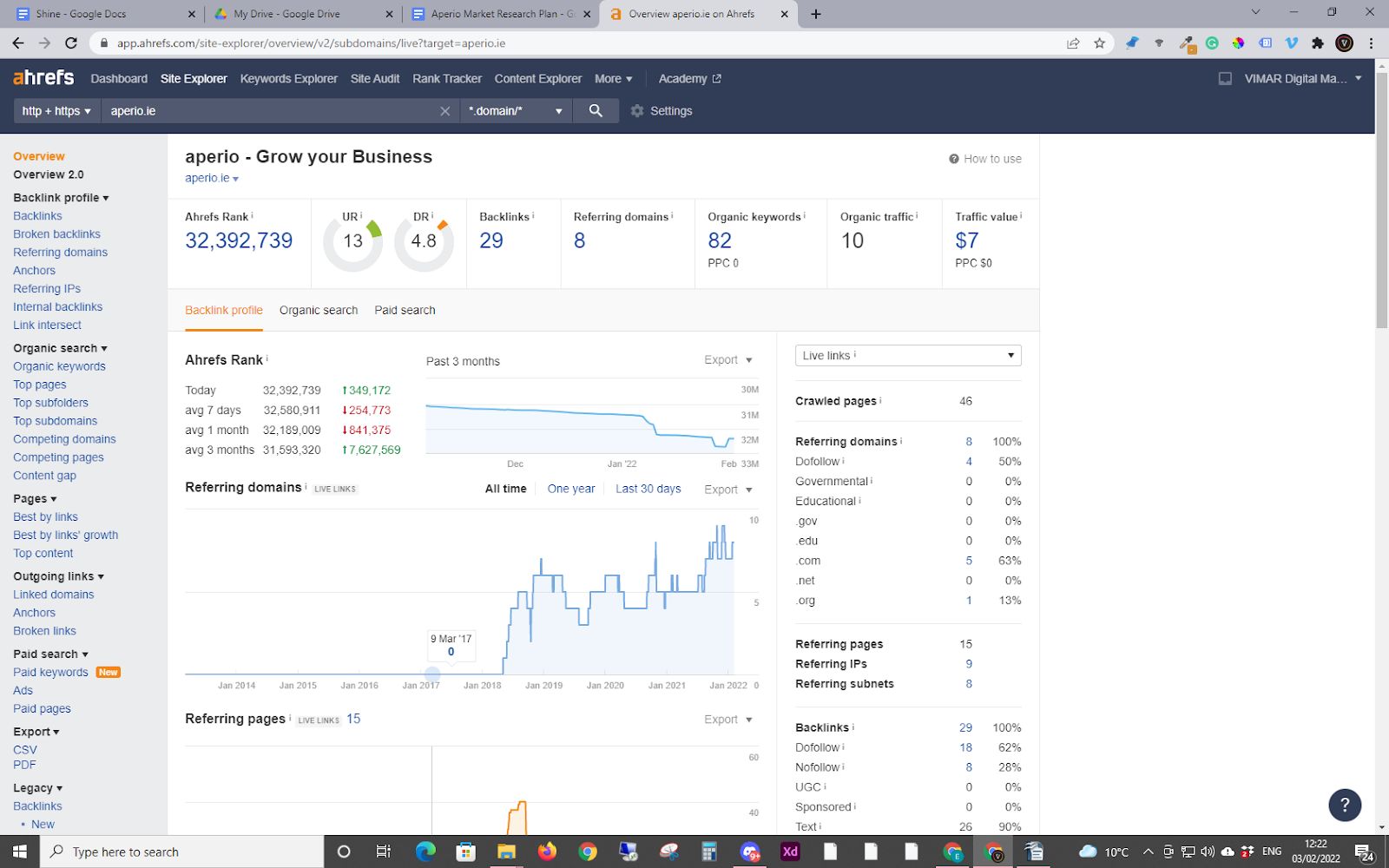This screenshot has height=868, width=1389.
Task: Click the browser back arrow
Action: point(18,43)
